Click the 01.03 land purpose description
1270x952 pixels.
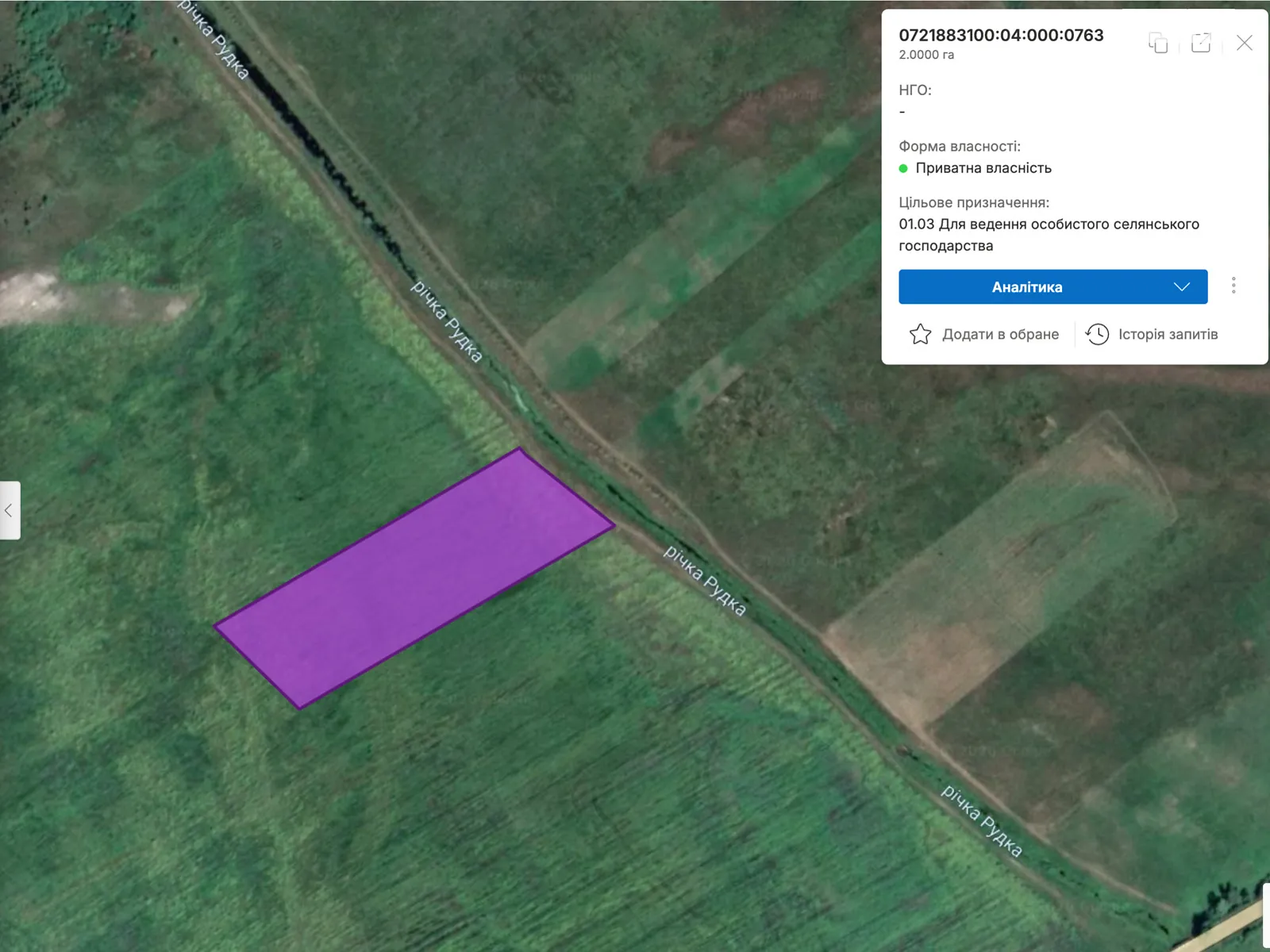1048,235
